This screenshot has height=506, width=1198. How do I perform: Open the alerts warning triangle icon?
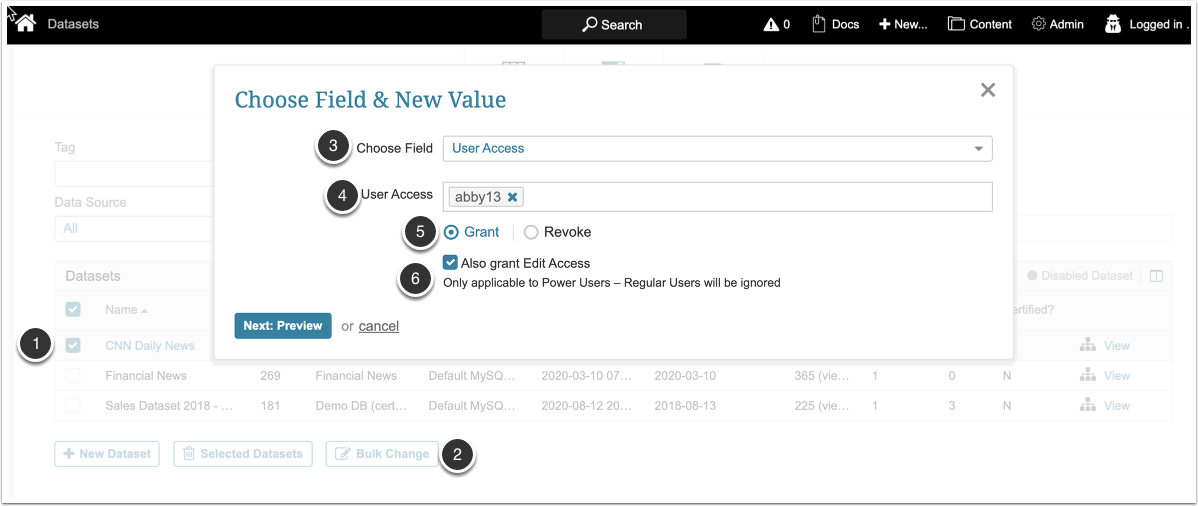(x=771, y=24)
